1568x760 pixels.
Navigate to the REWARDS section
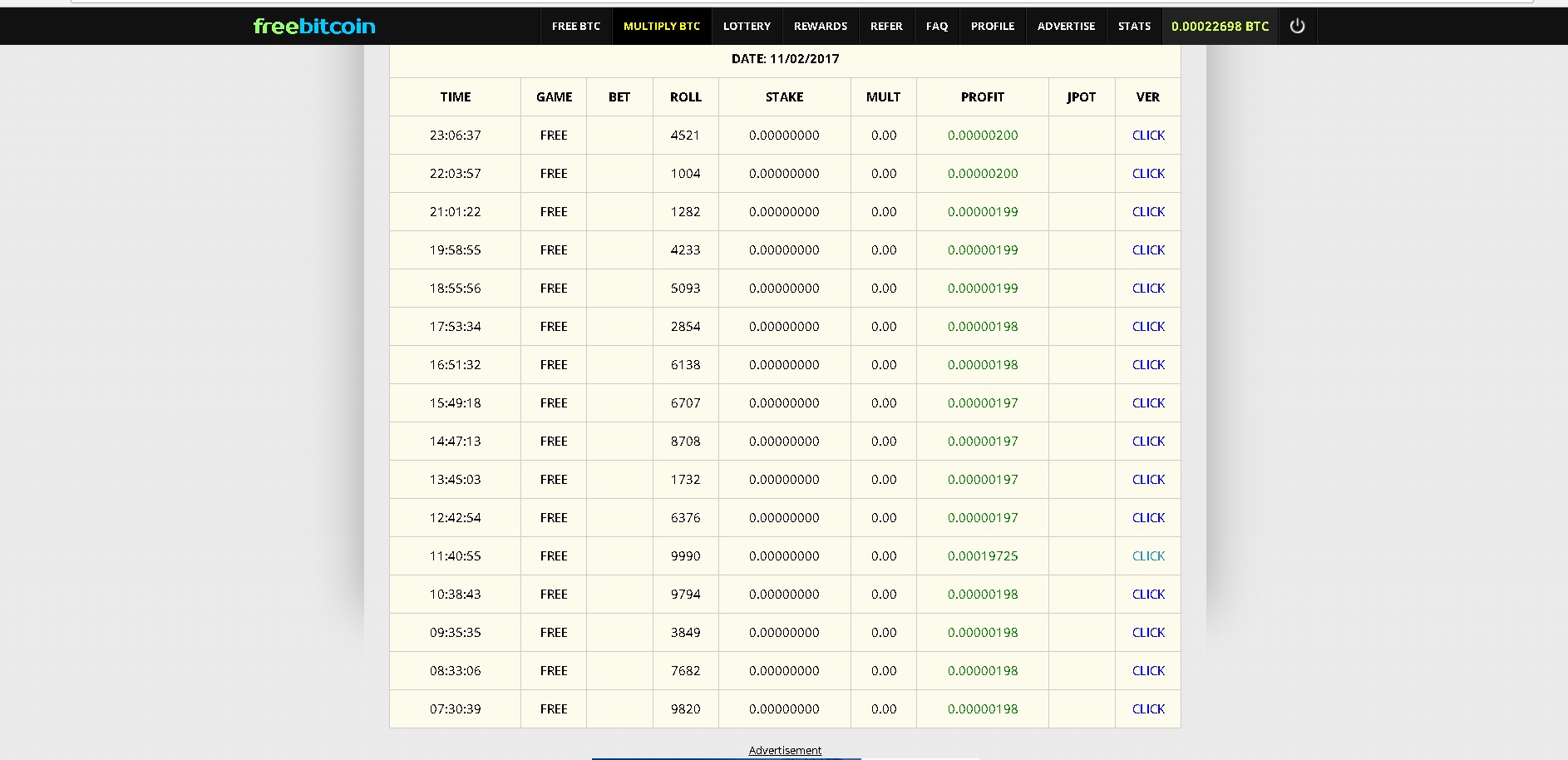[x=820, y=27]
